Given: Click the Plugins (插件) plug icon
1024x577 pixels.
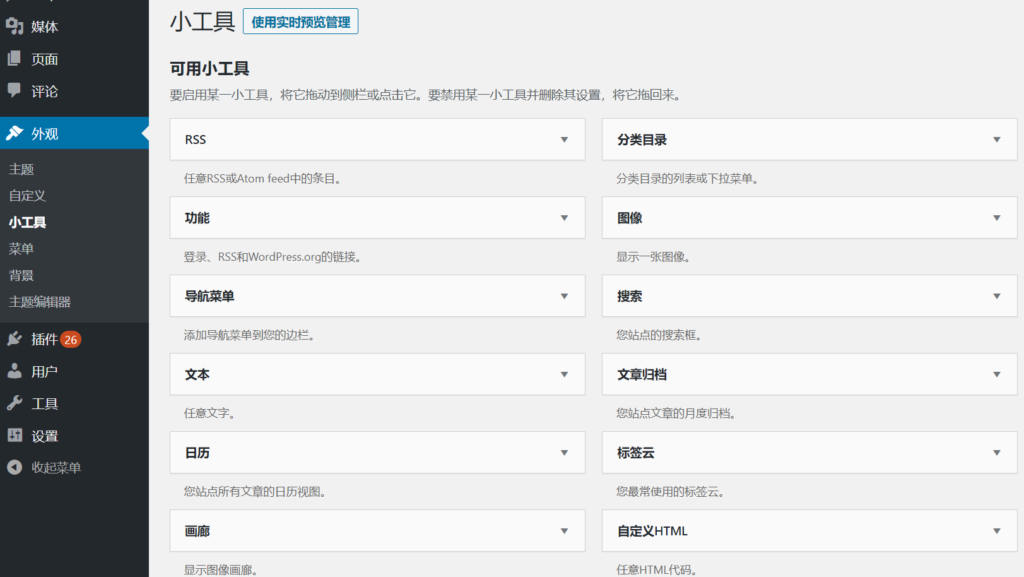Looking at the screenshot, I should pos(15,339).
